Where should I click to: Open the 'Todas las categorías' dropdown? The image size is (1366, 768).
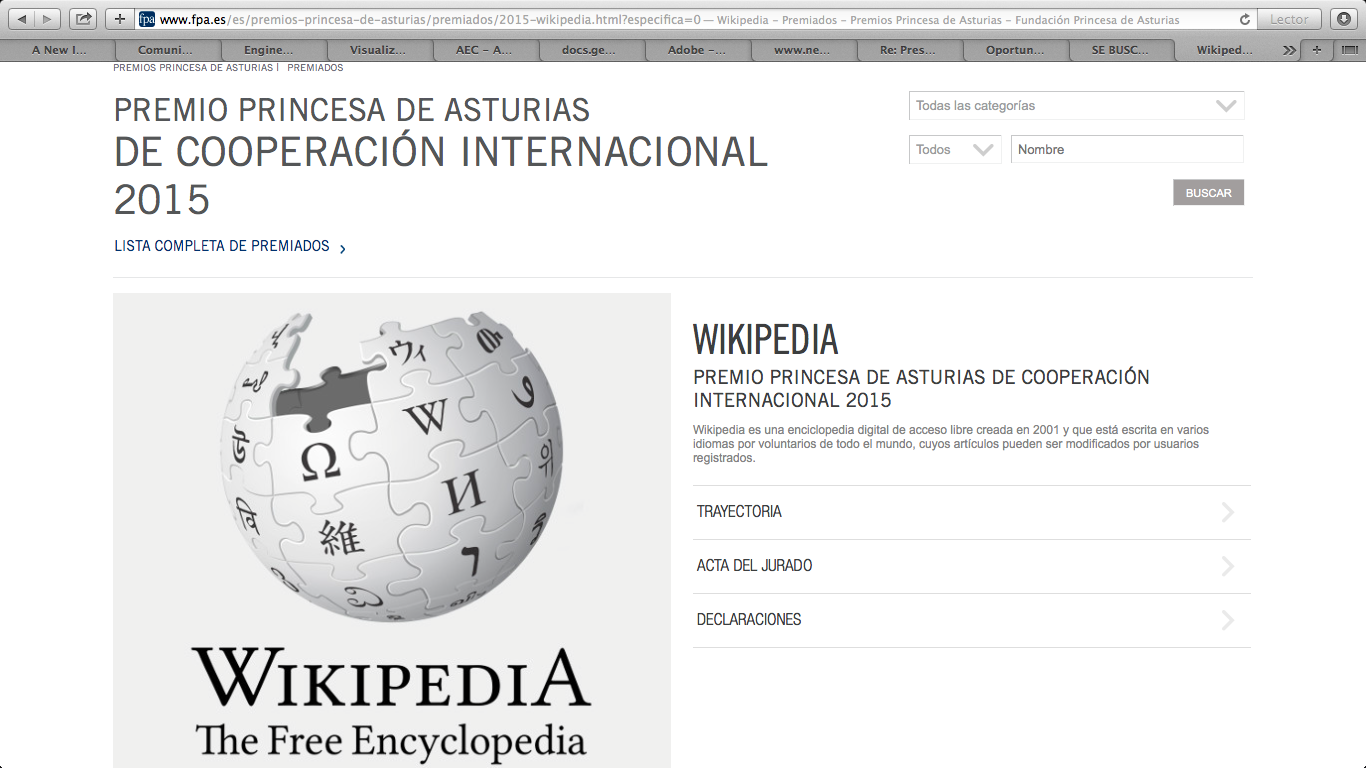pyautogui.click(x=1076, y=106)
